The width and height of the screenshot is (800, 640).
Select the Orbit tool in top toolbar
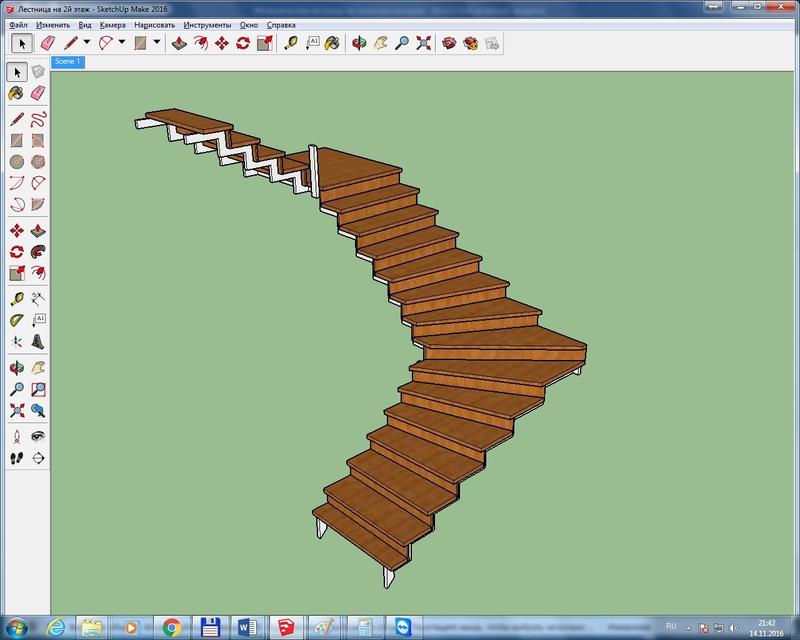pyautogui.click(x=360, y=43)
